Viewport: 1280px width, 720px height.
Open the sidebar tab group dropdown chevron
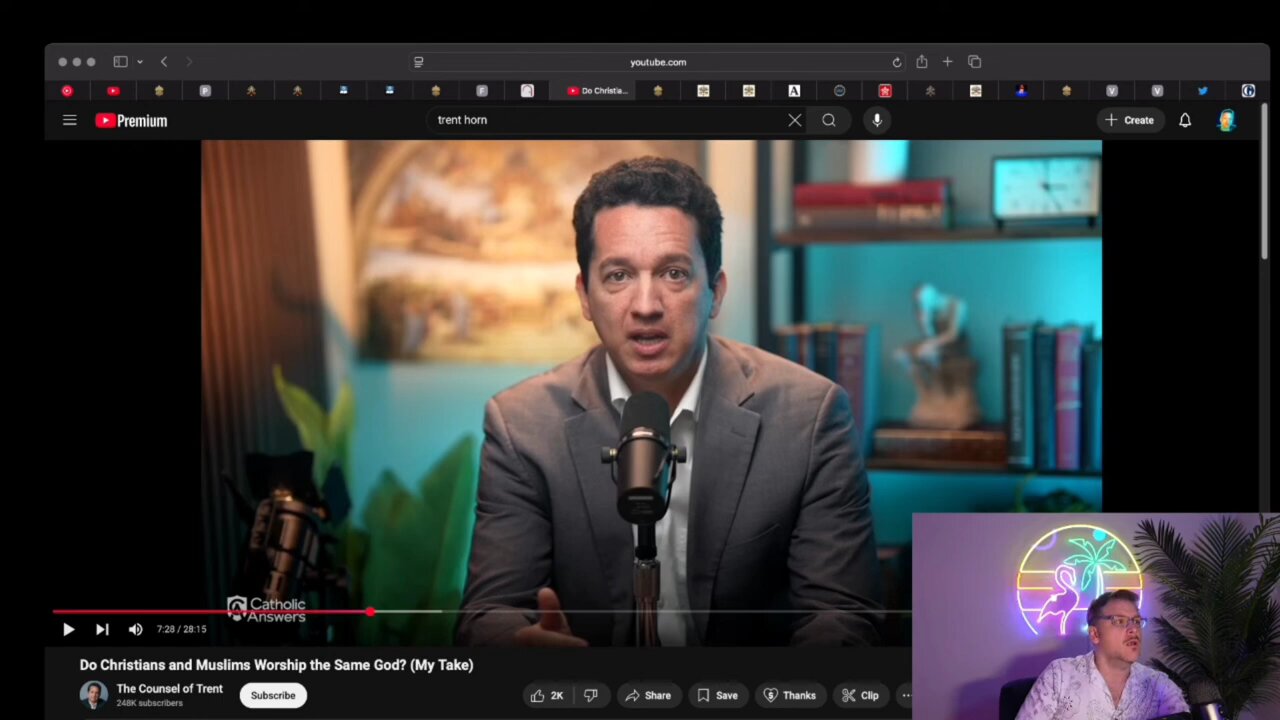[x=139, y=62]
